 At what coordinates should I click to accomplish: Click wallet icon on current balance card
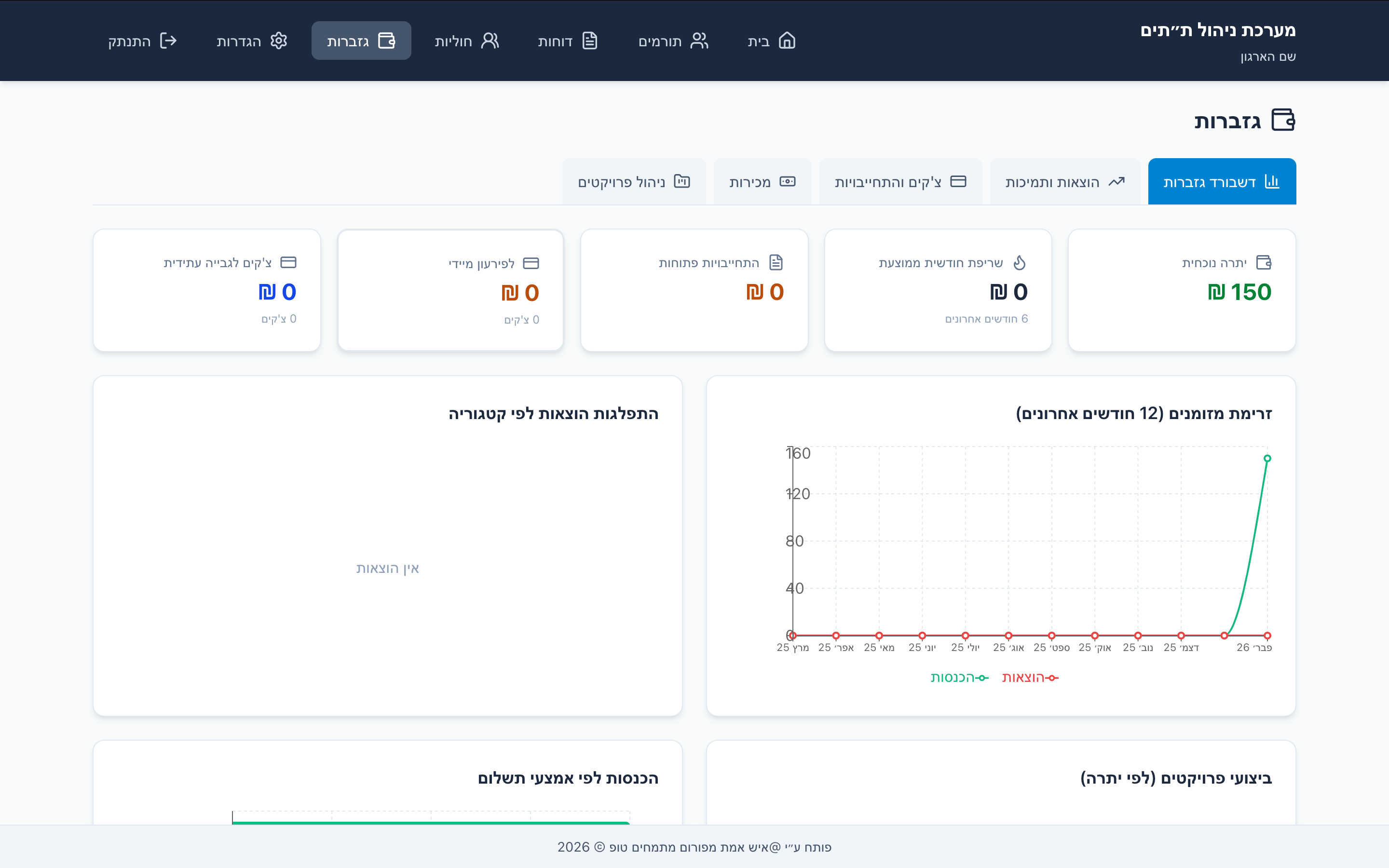tap(1264, 262)
